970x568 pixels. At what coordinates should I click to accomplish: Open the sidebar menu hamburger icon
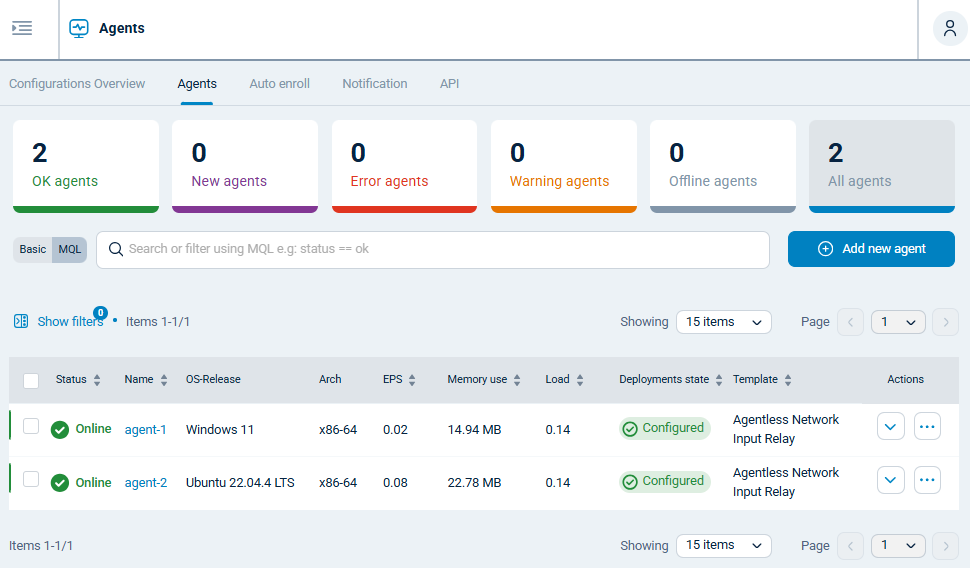pos(22,28)
